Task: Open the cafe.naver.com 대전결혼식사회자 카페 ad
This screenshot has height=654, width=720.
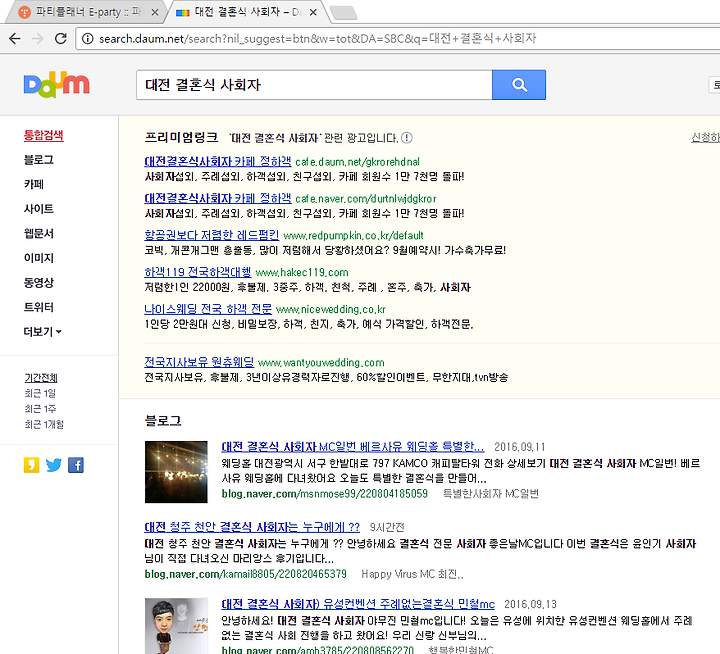Action: click(x=218, y=198)
